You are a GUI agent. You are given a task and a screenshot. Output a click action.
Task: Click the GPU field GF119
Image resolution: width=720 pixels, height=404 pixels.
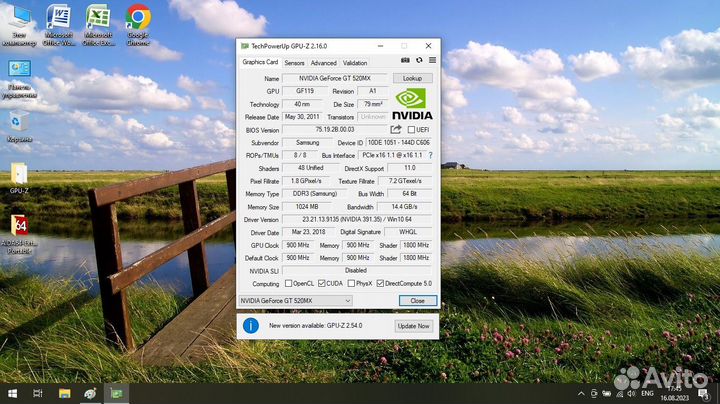tap(305, 91)
